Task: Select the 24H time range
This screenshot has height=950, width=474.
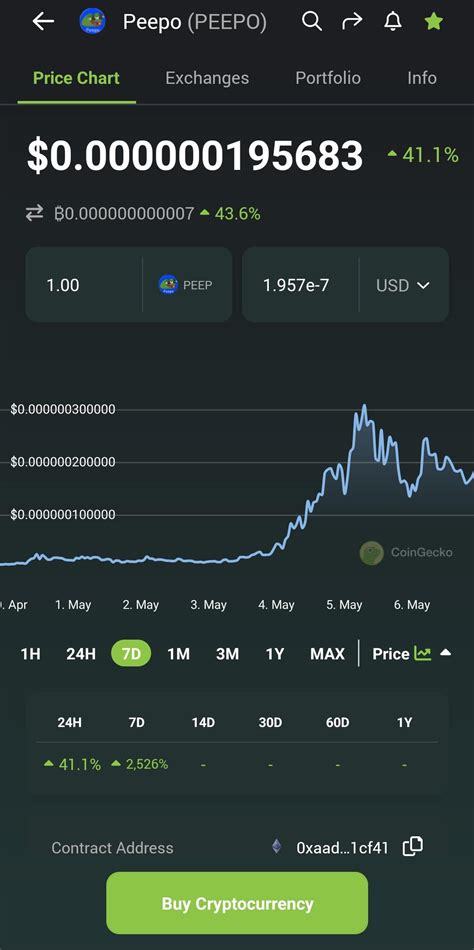Action: 81,654
